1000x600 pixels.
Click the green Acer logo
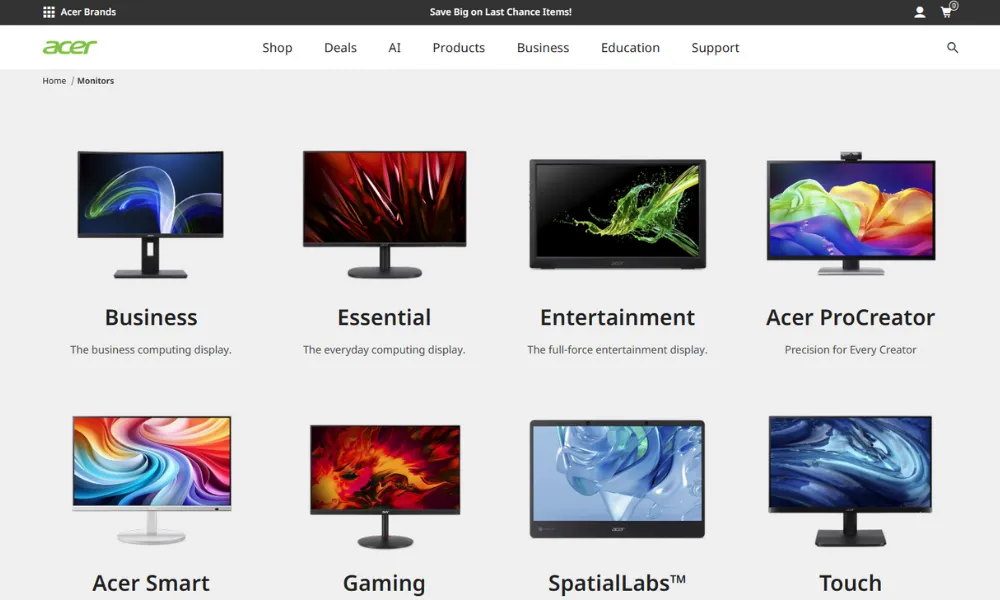click(x=70, y=47)
